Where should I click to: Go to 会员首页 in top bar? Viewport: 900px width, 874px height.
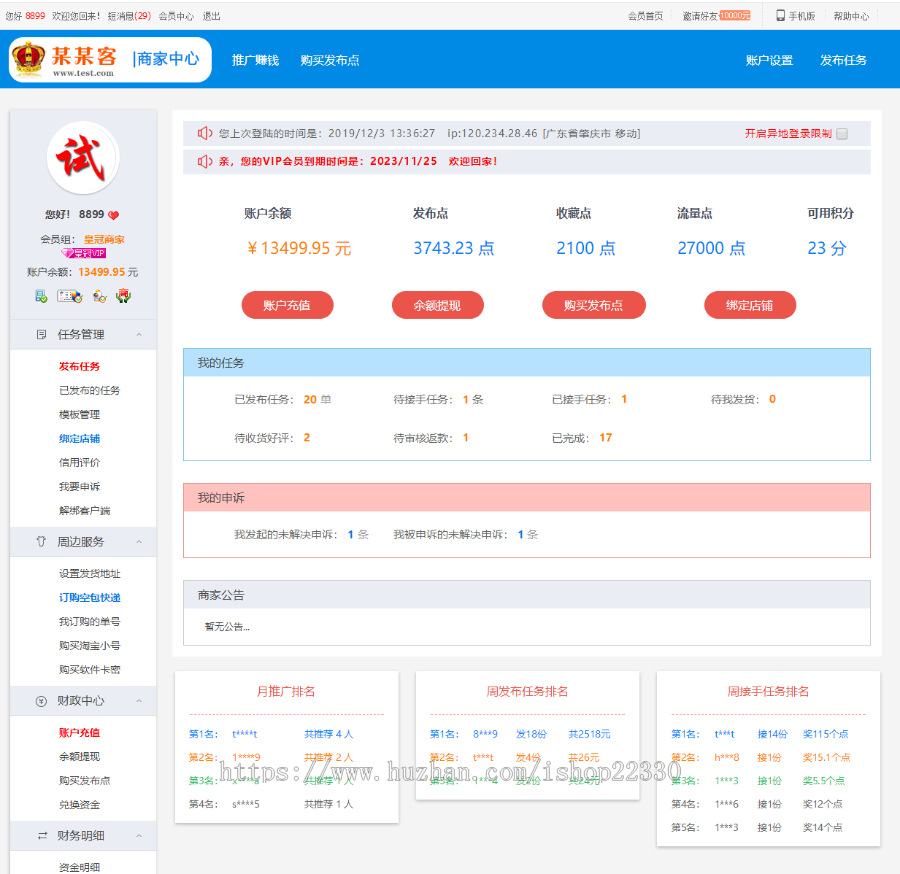tap(645, 16)
